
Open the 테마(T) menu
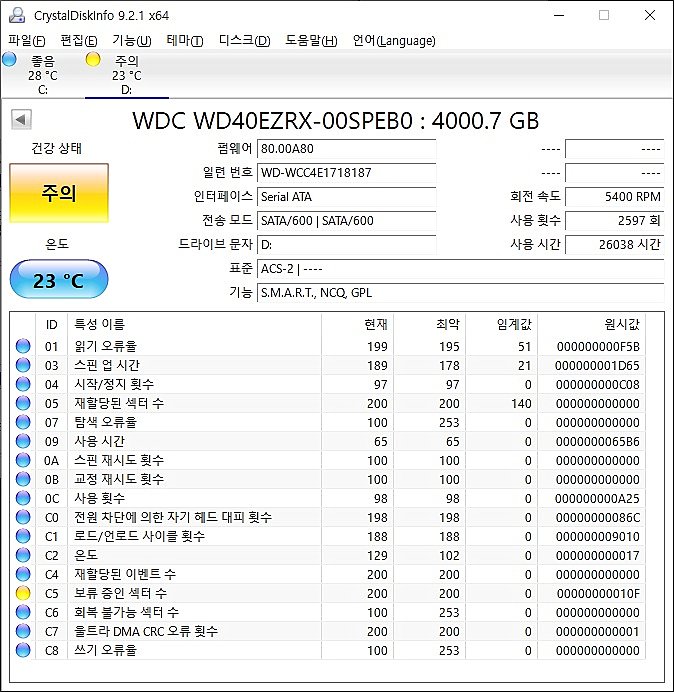point(185,41)
